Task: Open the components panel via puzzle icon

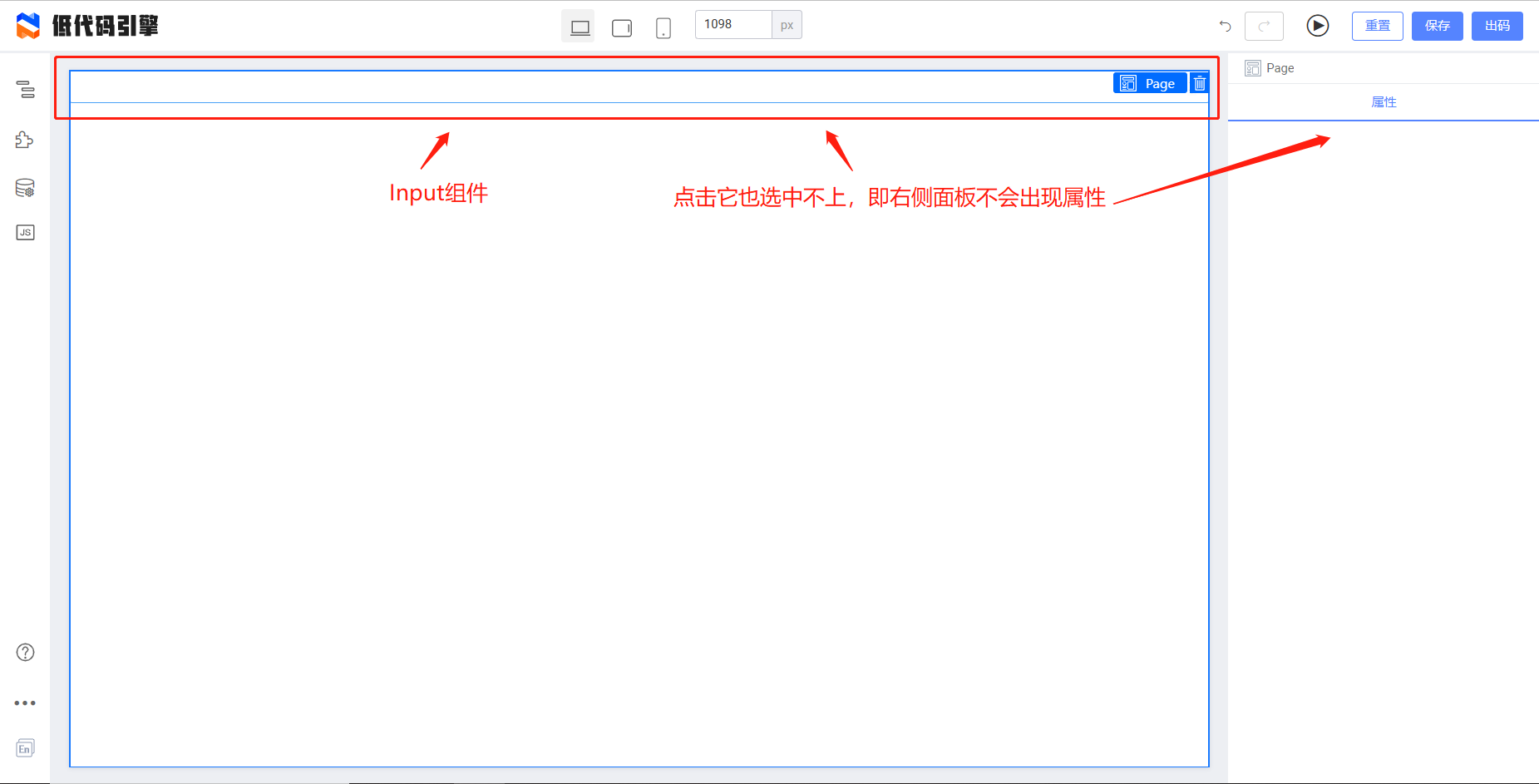Action: point(25,140)
